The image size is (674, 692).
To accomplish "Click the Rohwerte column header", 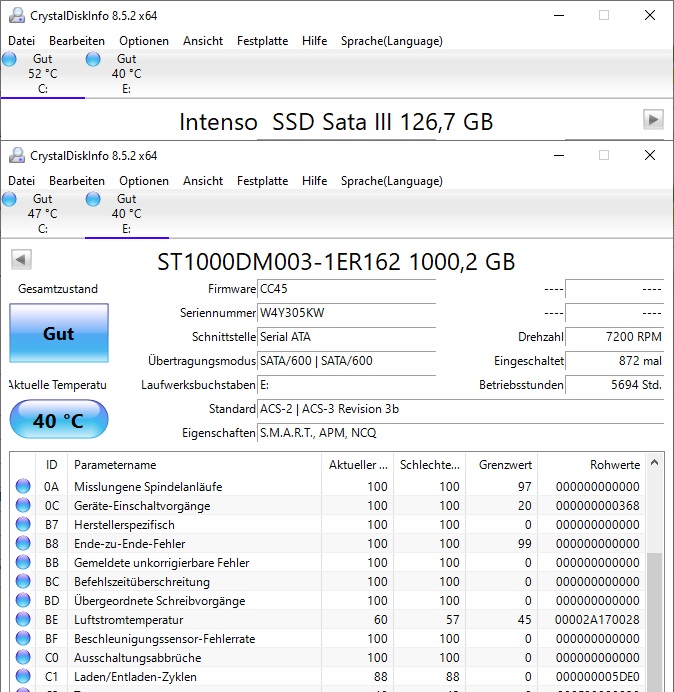I will [x=591, y=465].
